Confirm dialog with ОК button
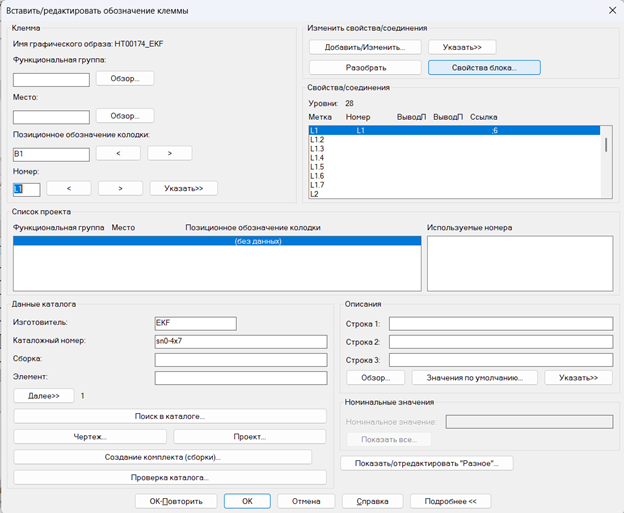The image size is (624, 513). (248, 501)
